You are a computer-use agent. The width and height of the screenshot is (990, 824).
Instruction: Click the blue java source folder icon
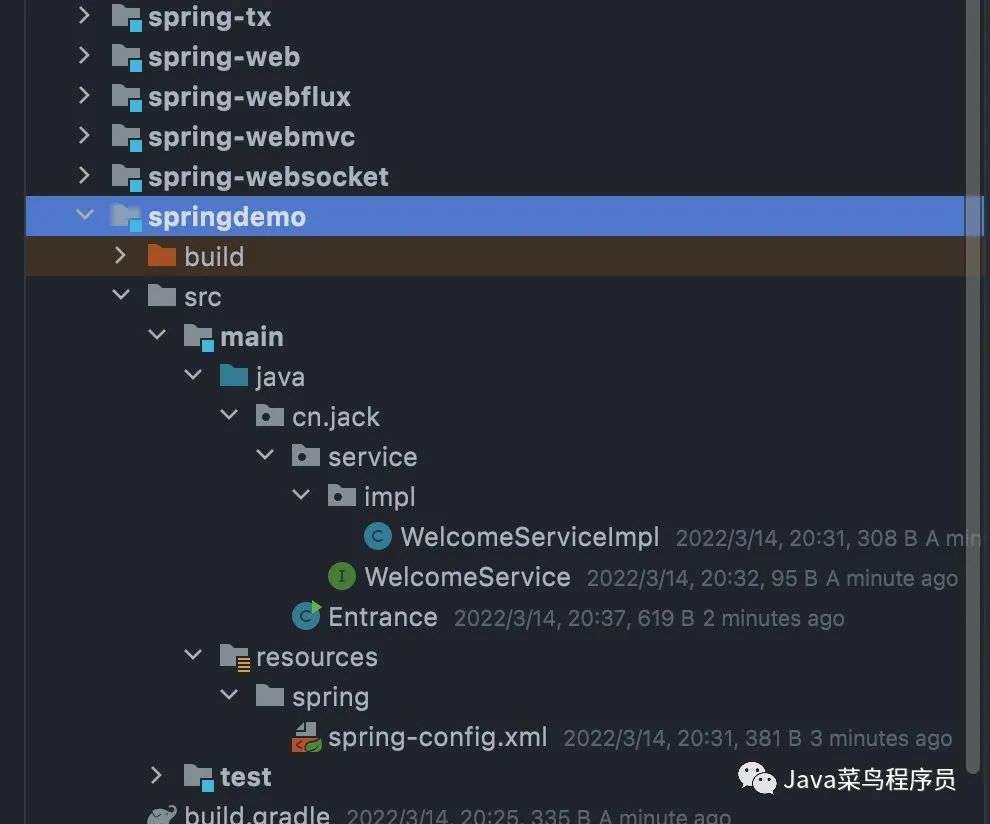pos(234,376)
